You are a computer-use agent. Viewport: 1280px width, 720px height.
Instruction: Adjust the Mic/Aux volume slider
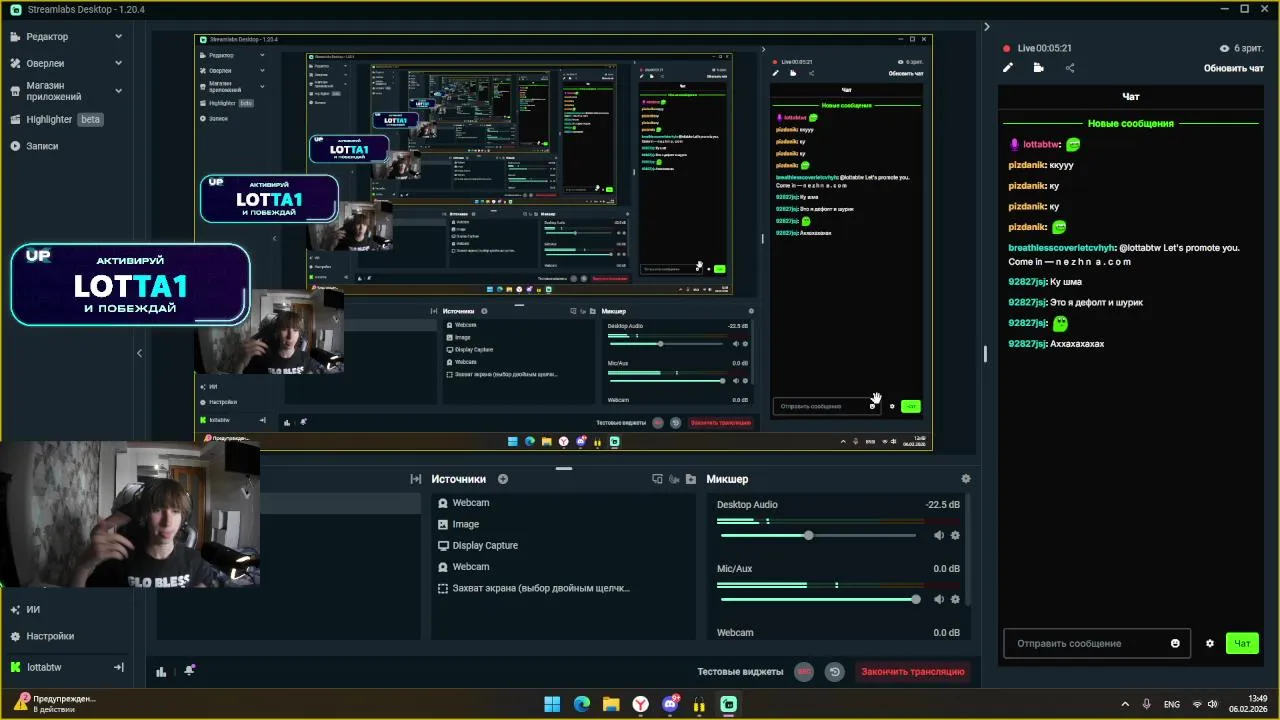(818, 599)
